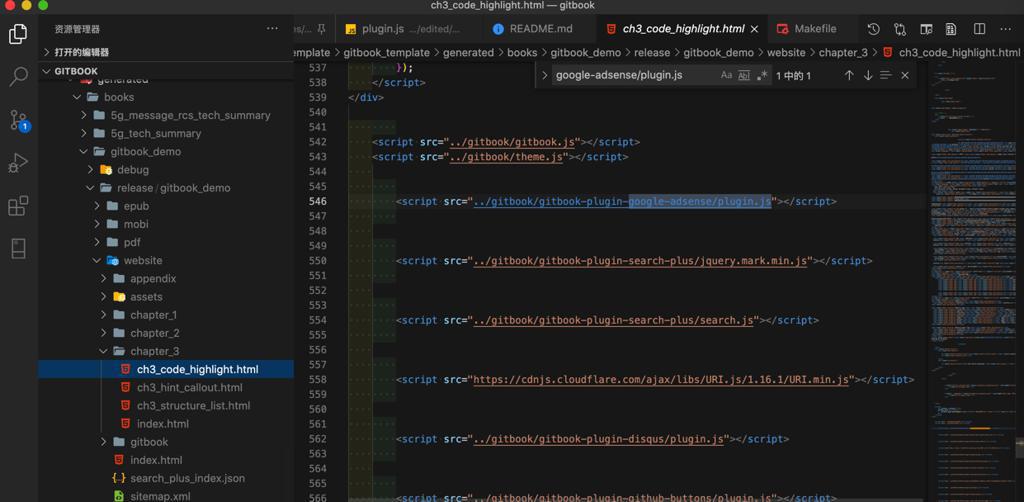Switch to ch3_code_highlight.html editor tab

point(682,29)
